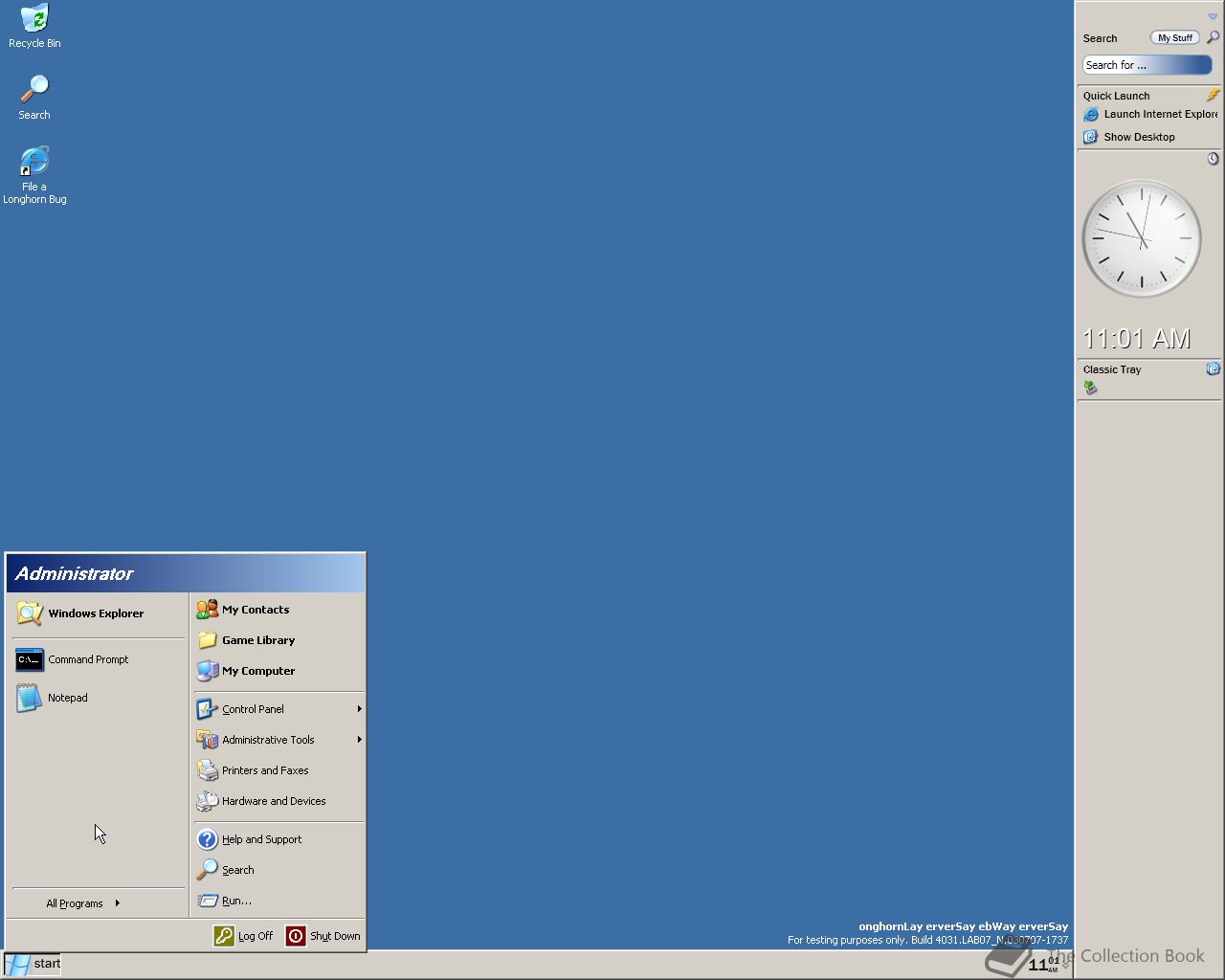
Task: Click the Classic Tray header icon
Action: [1213, 368]
